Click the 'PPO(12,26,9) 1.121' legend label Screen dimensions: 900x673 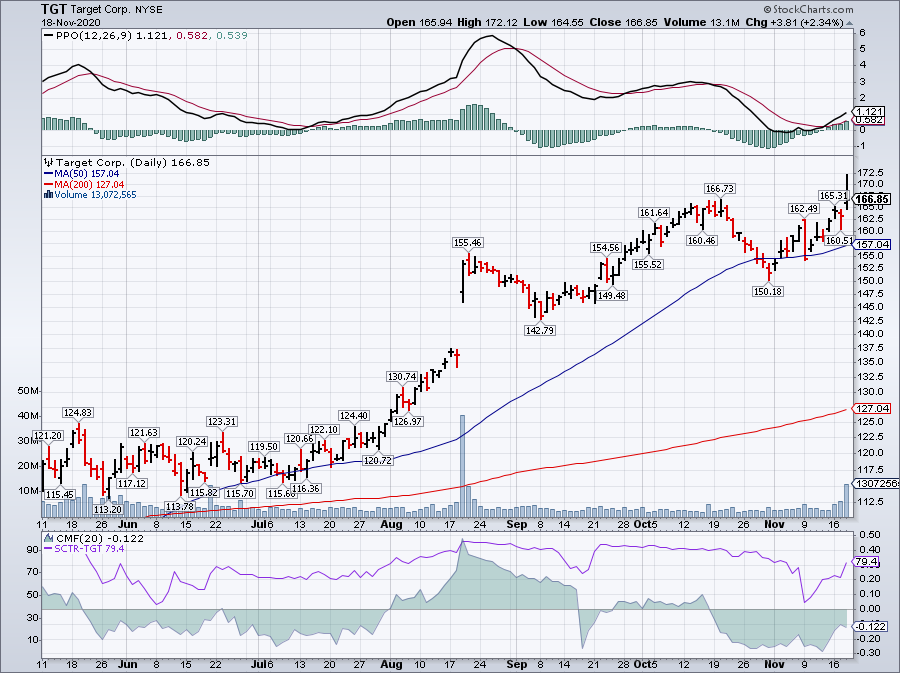point(112,36)
